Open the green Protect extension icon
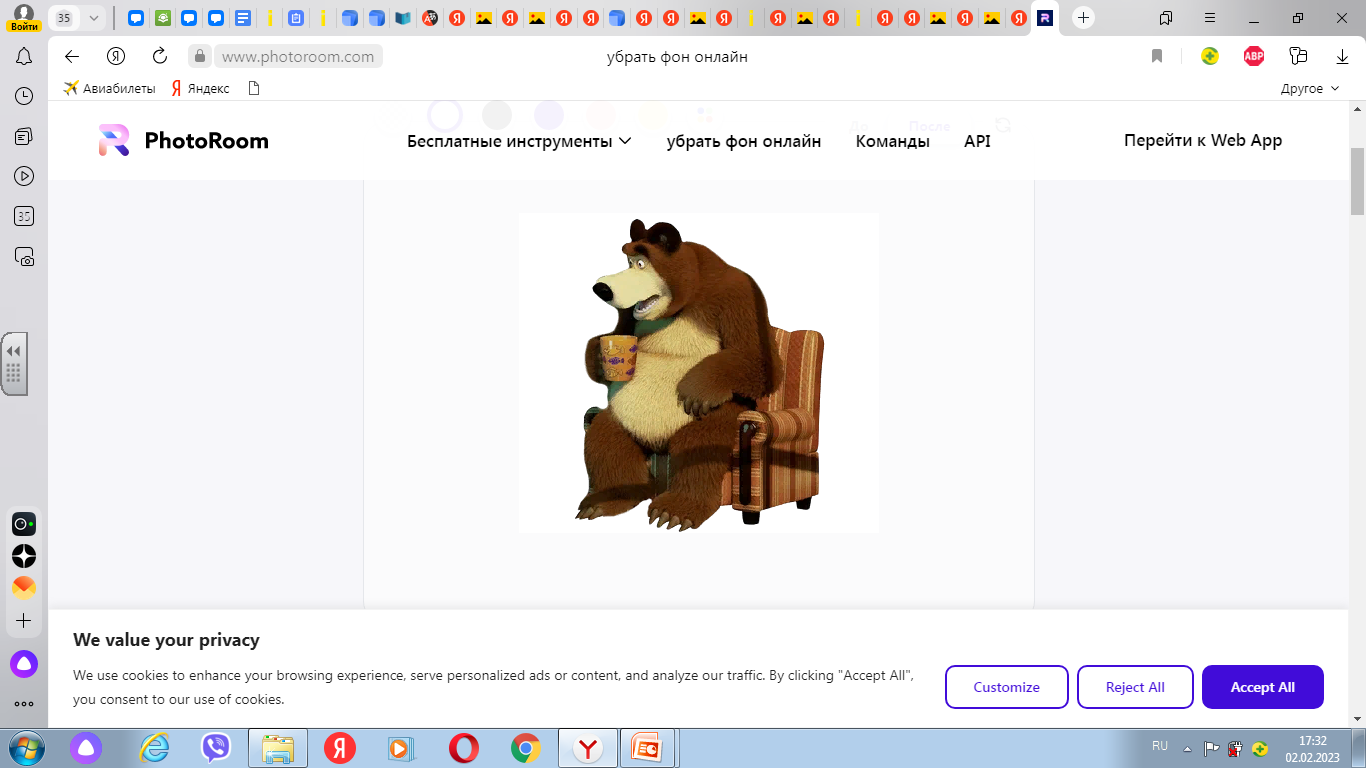Viewport: 1366px width, 768px height. [1210, 56]
